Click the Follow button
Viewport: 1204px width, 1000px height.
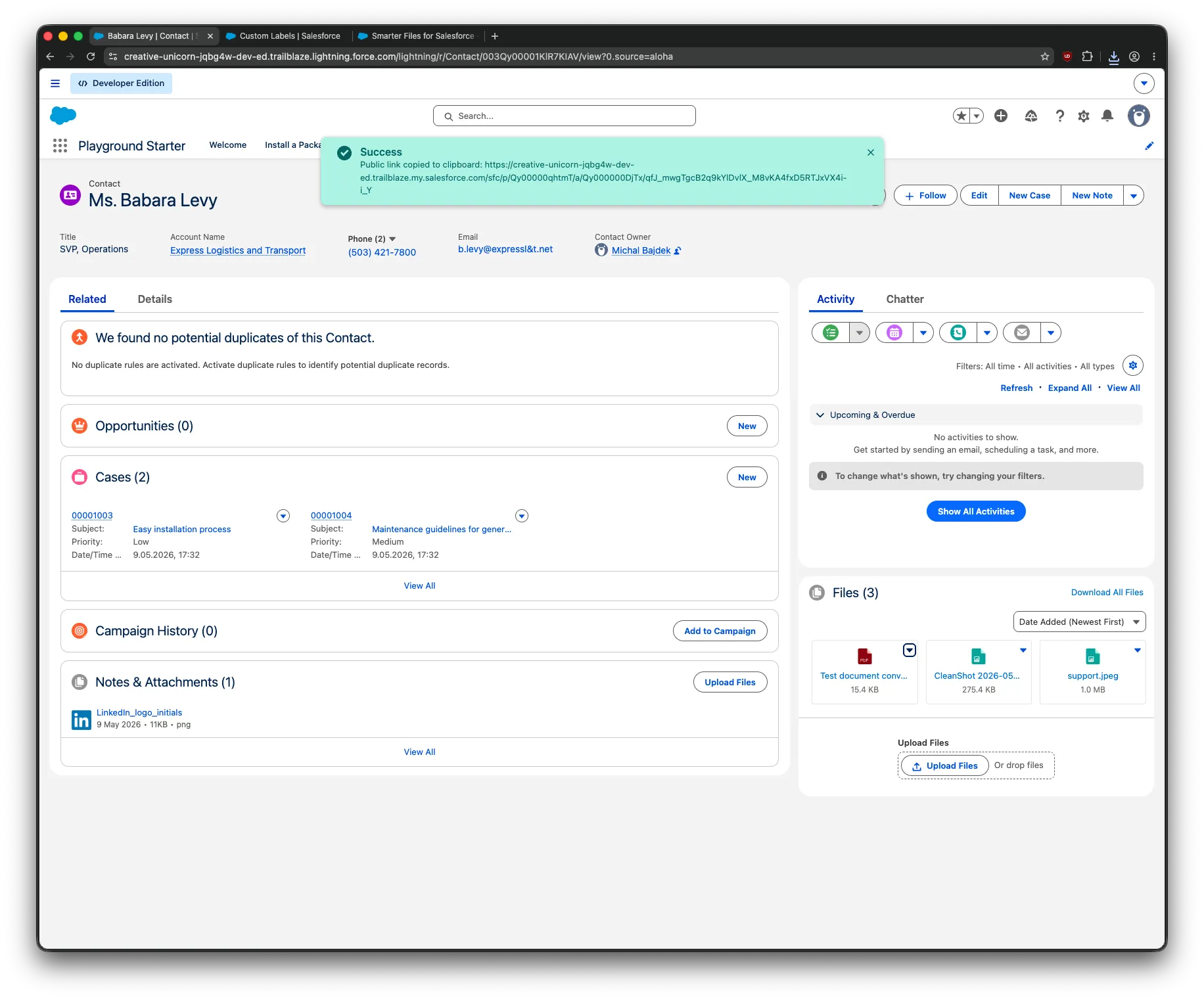click(x=925, y=196)
